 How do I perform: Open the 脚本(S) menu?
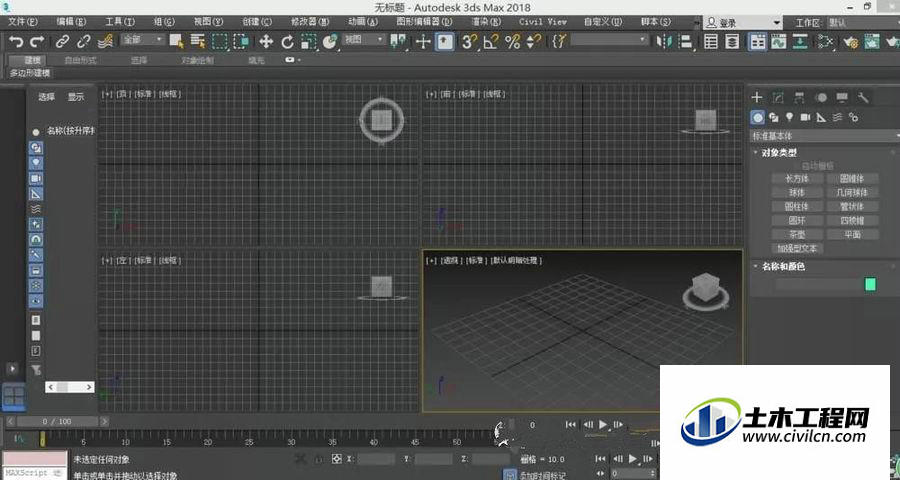pos(655,21)
